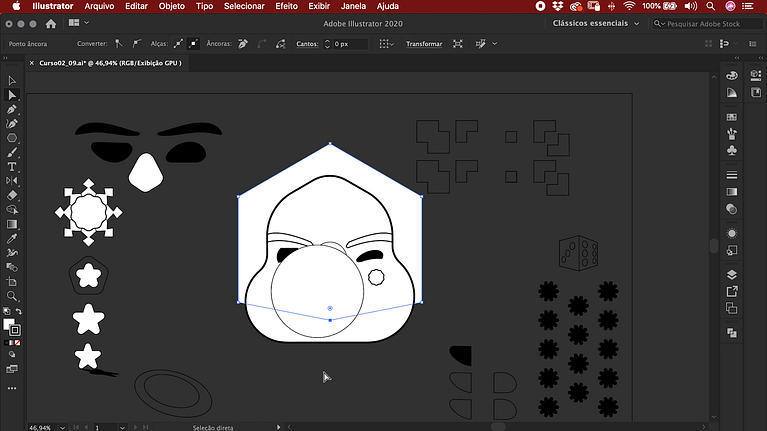Pick the Eraser tool
The width and height of the screenshot is (767, 431).
pyautogui.click(x=12, y=196)
